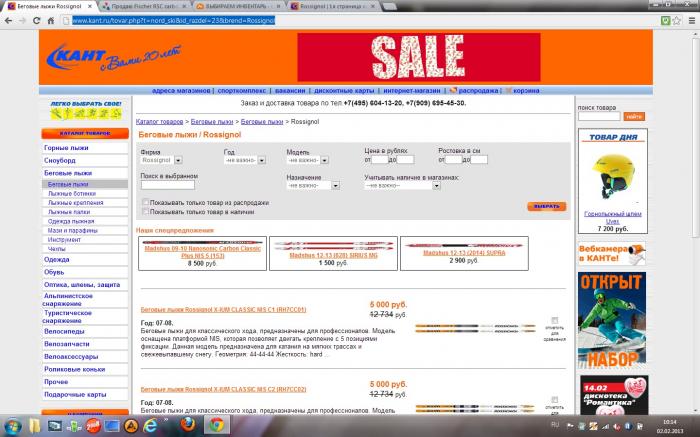Viewport: 700px width, 437px height.
Task: Open 'интернет-магазин' in top menu
Action: (x=412, y=91)
